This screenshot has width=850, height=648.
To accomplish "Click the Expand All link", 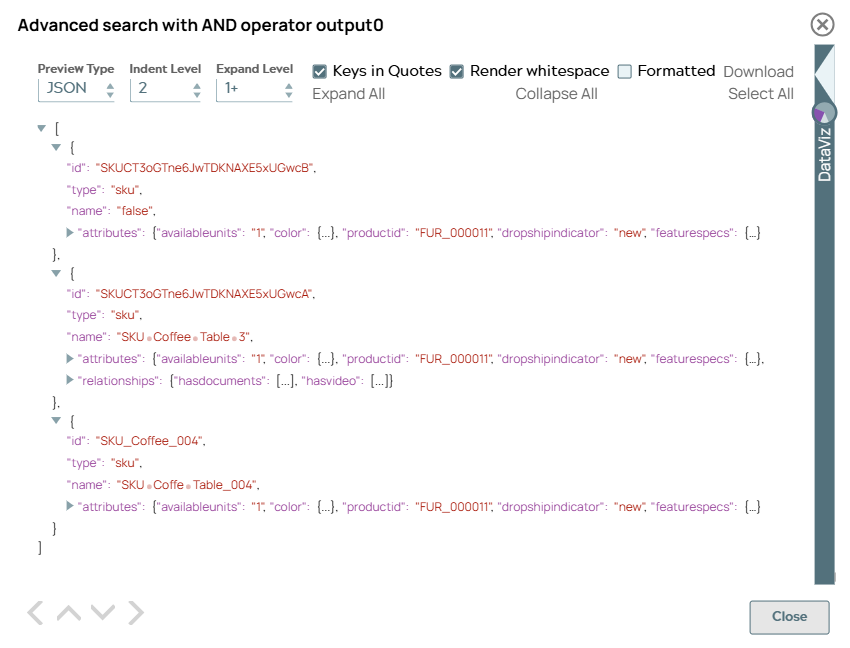I will click(348, 93).
